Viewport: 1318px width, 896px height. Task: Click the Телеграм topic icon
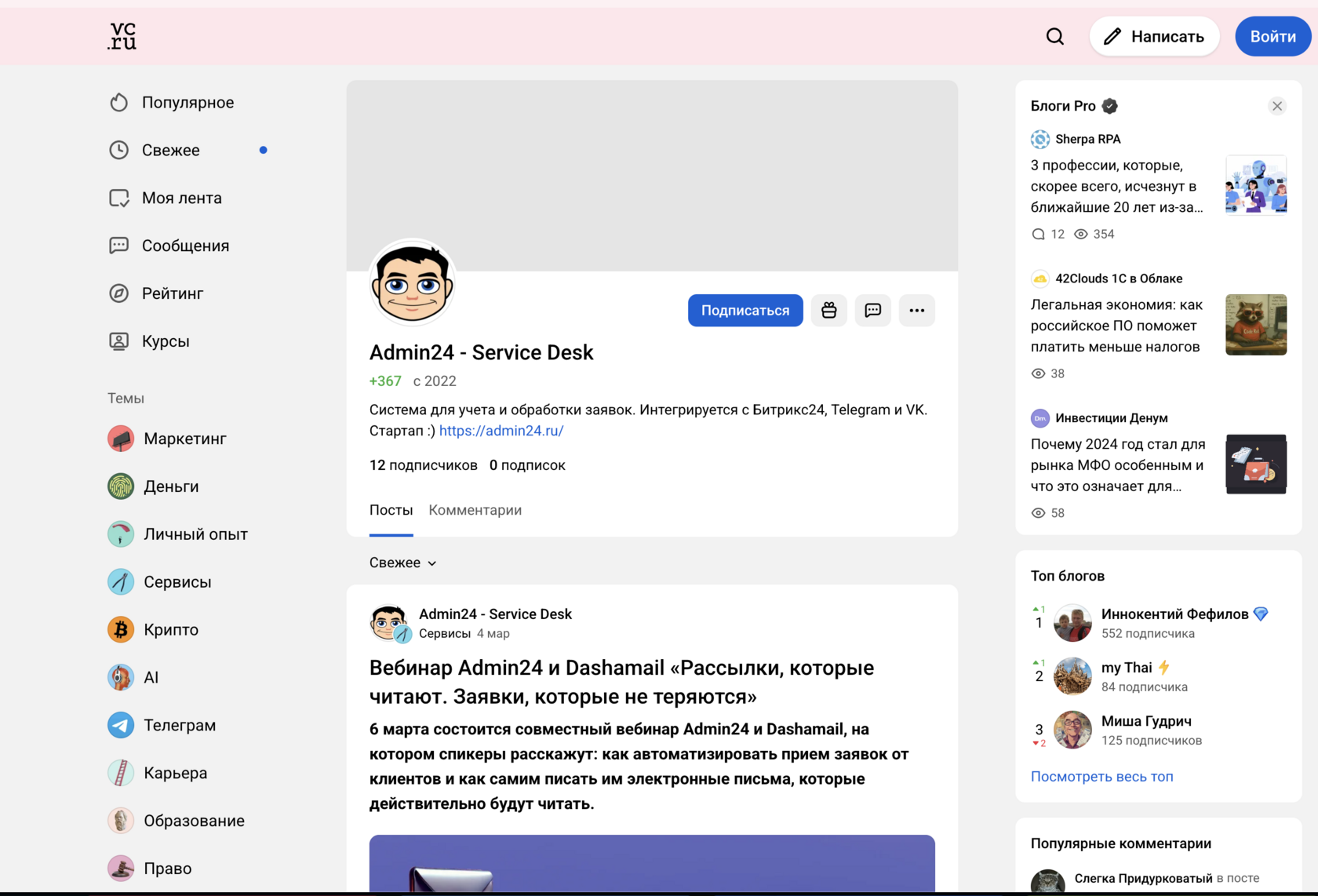[121, 725]
